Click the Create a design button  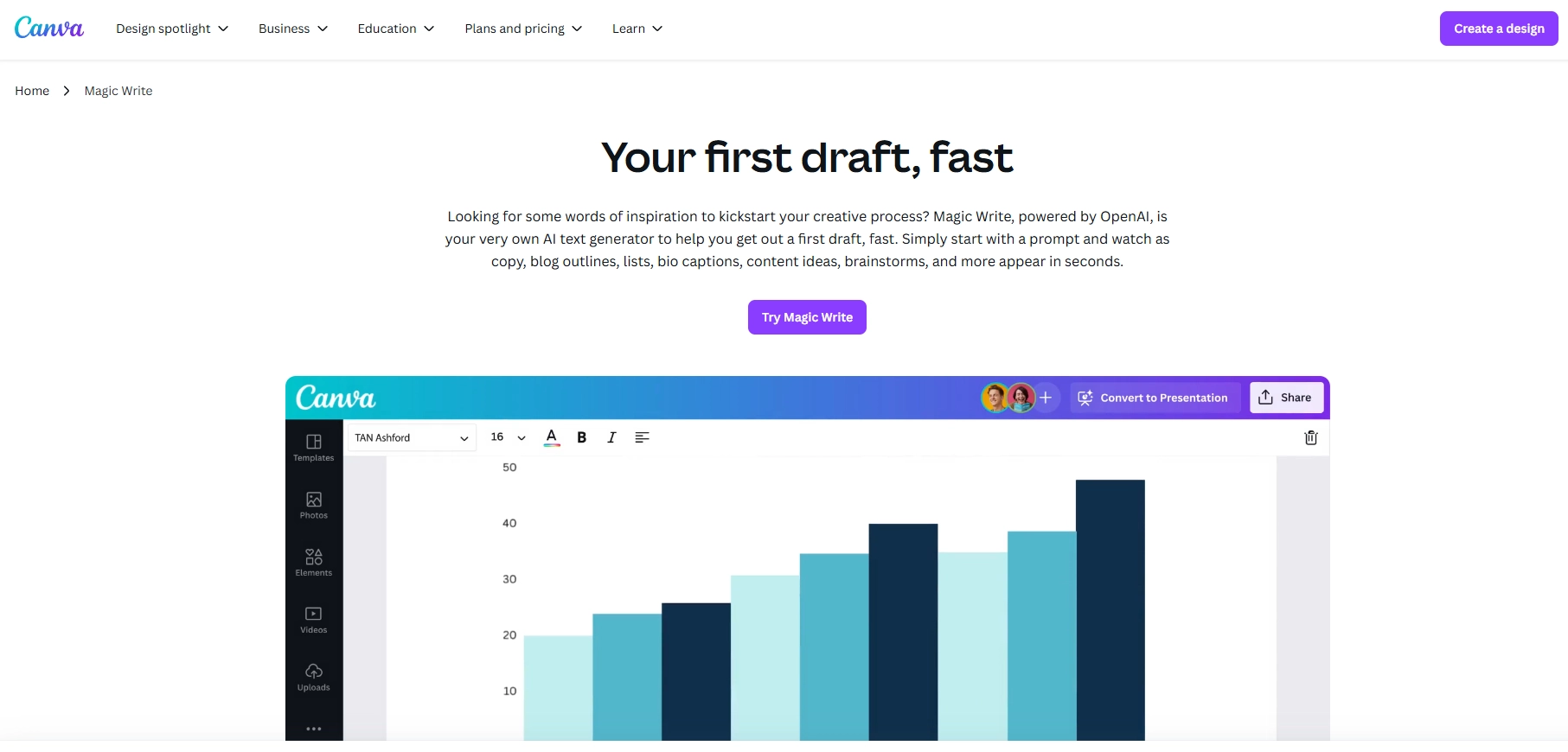tap(1499, 29)
